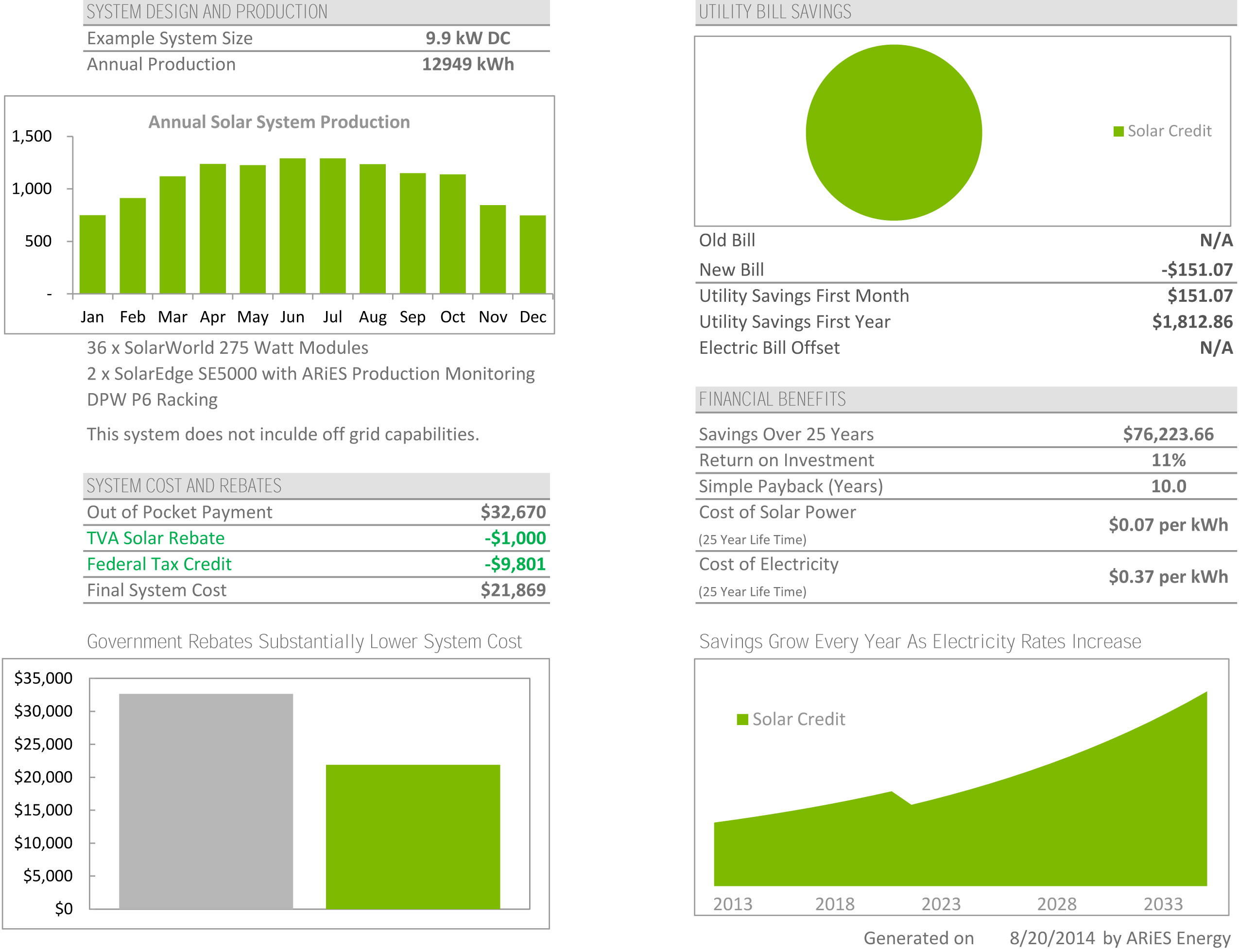The width and height of the screenshot is (1239, 952).
Task: Select the $76,223.66 savings value
Action: coord(1168,434)
